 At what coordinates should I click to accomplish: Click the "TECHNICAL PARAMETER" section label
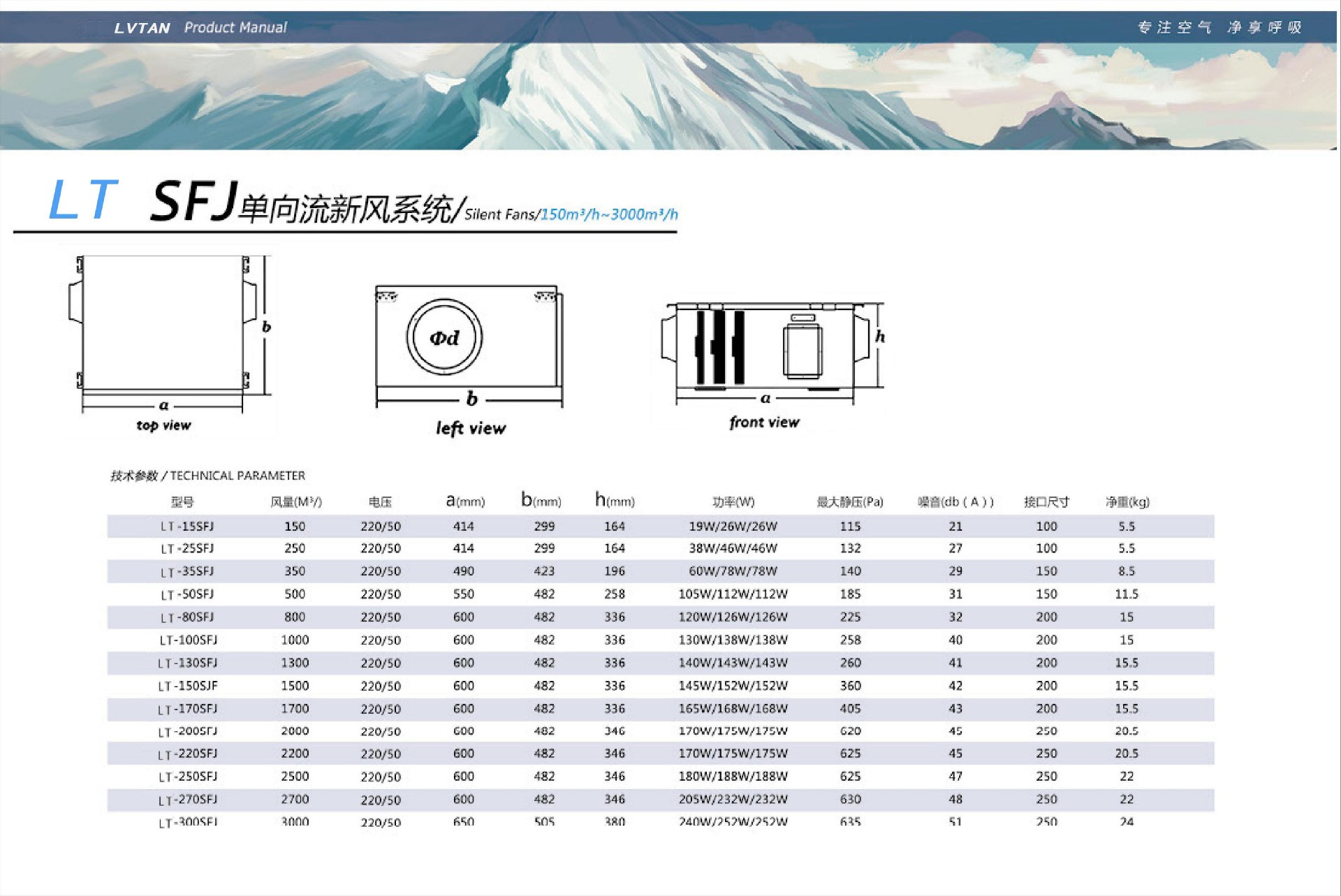point(237,476)
